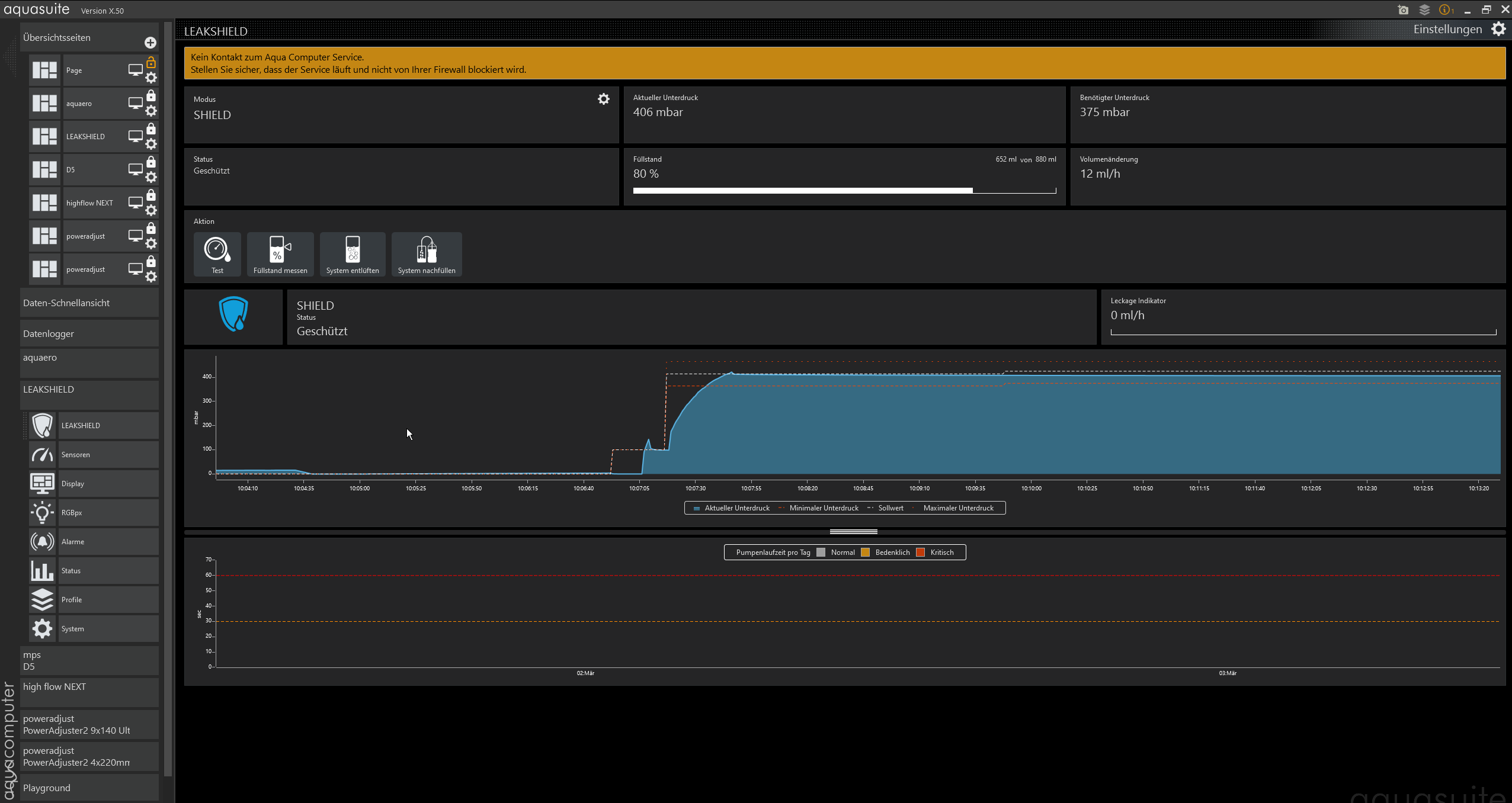The image size is (1512, 803).
Task: Toggle the unlocked padlock on Page
Action: [151, 63]
